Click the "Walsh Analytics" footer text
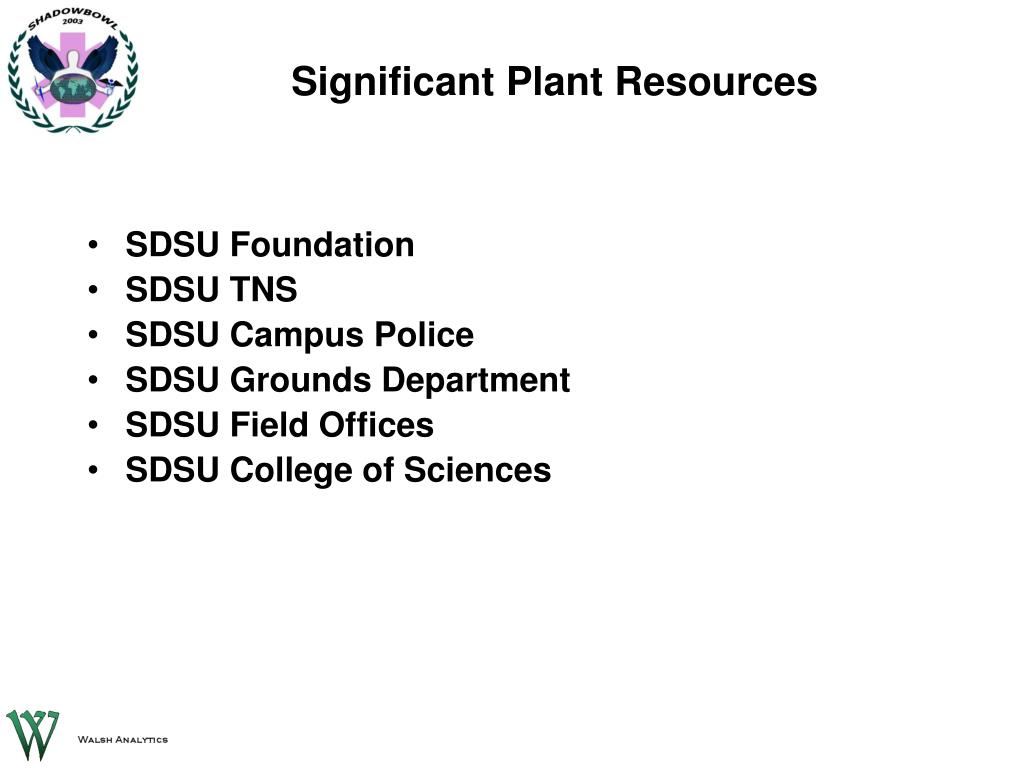This screenshot has width=1024, height=768. [123, 739]
